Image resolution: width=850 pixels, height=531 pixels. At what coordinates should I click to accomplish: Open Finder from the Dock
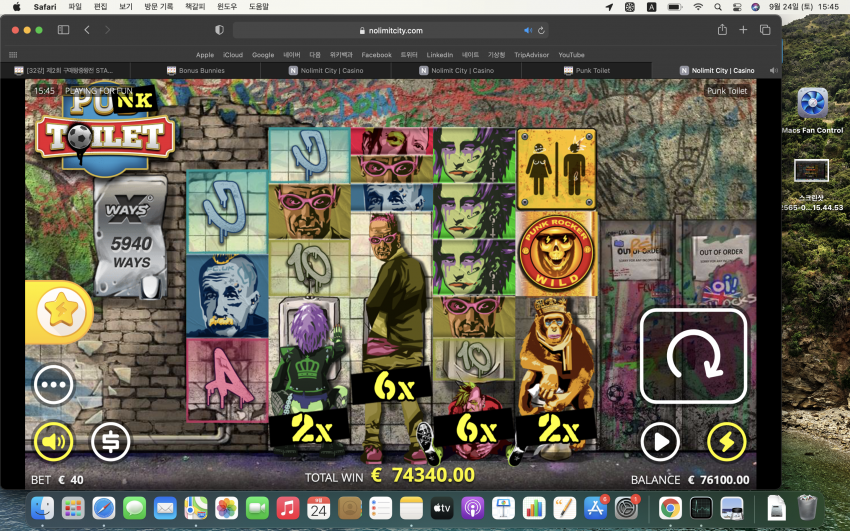42,508
